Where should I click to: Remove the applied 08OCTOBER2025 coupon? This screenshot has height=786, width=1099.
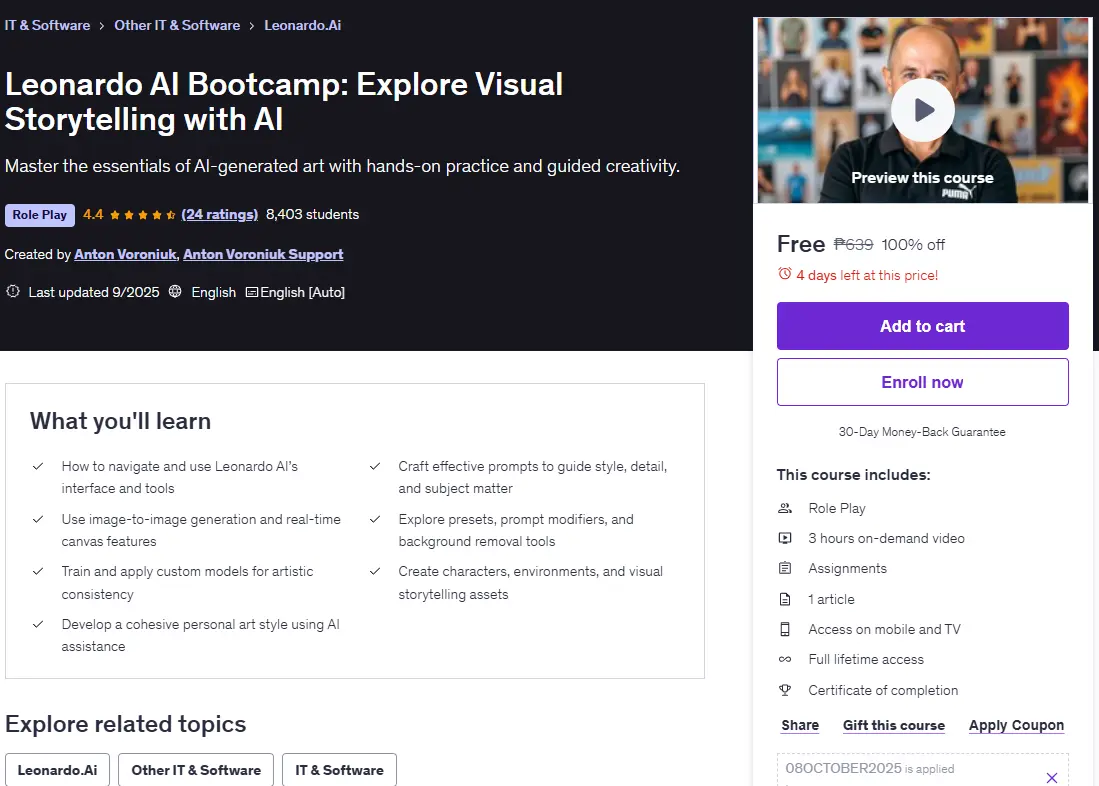tap(1051, 778)
